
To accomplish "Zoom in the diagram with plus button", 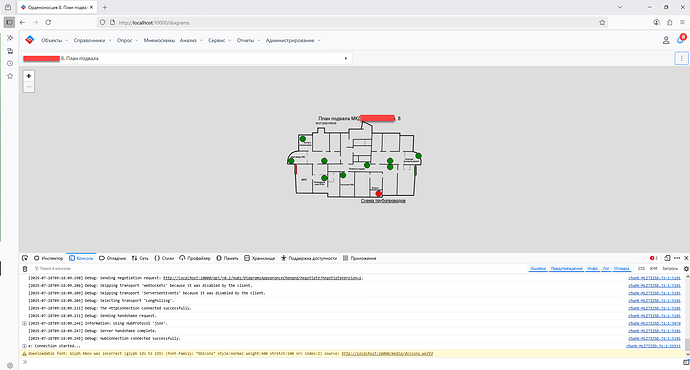I will (x=29, y=76).
